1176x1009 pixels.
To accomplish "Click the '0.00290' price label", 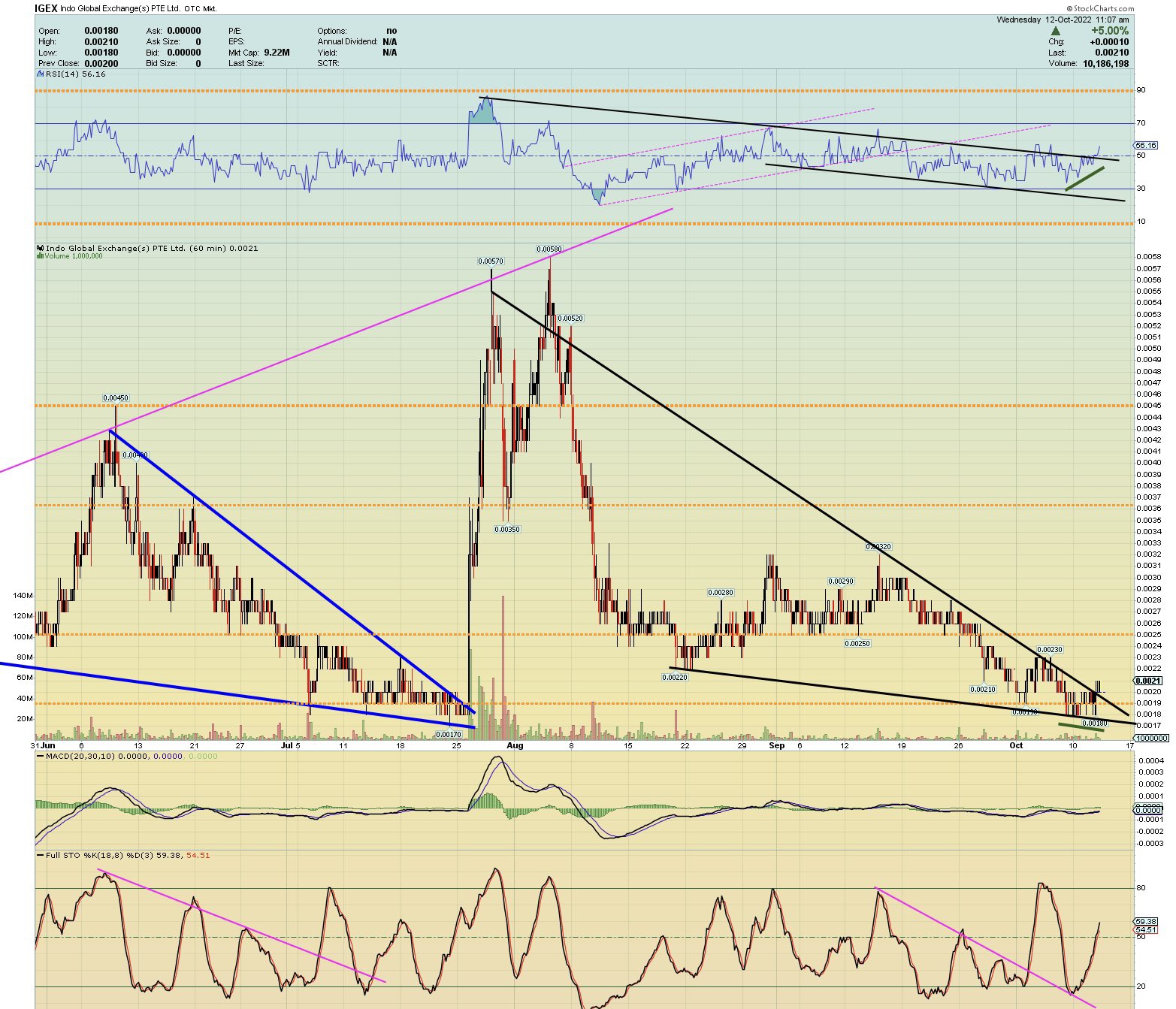I will point(841,582).
